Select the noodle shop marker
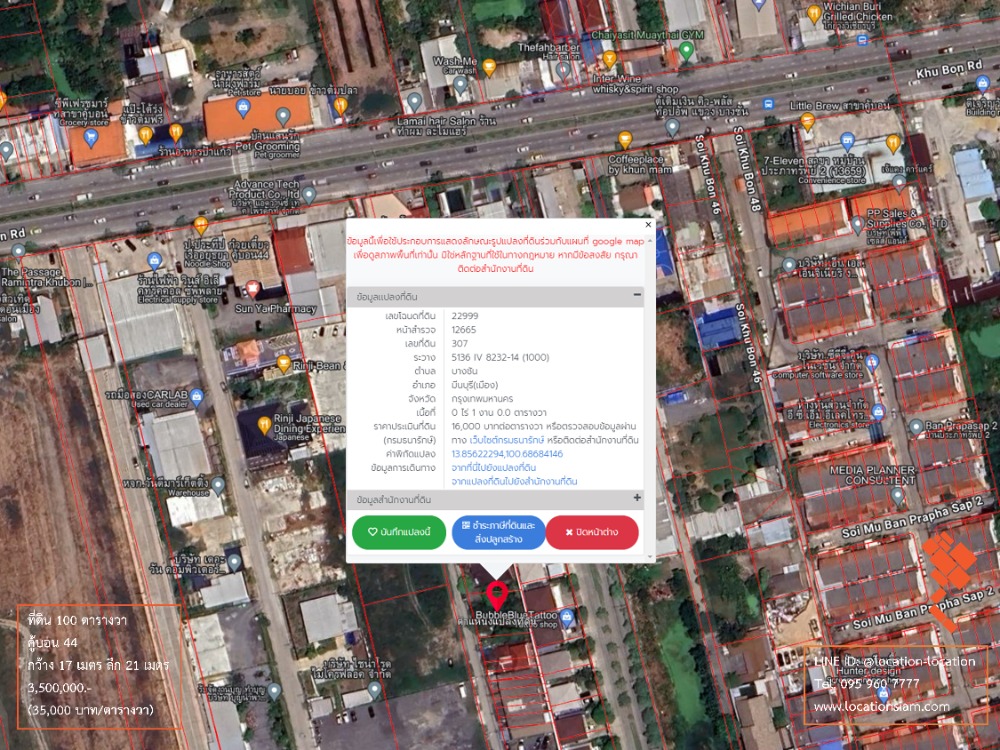Screen dimensions: 1000x750 [201, 225]
